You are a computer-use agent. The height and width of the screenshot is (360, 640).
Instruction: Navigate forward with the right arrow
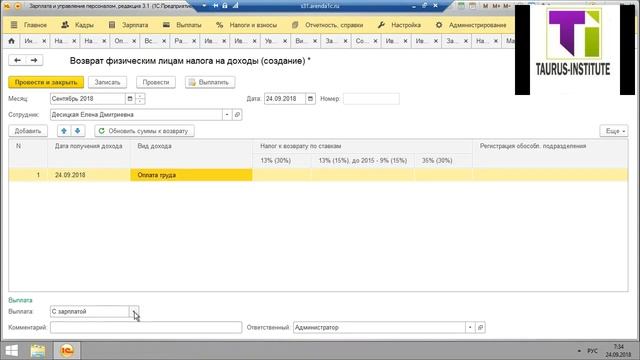coord(34,60)
